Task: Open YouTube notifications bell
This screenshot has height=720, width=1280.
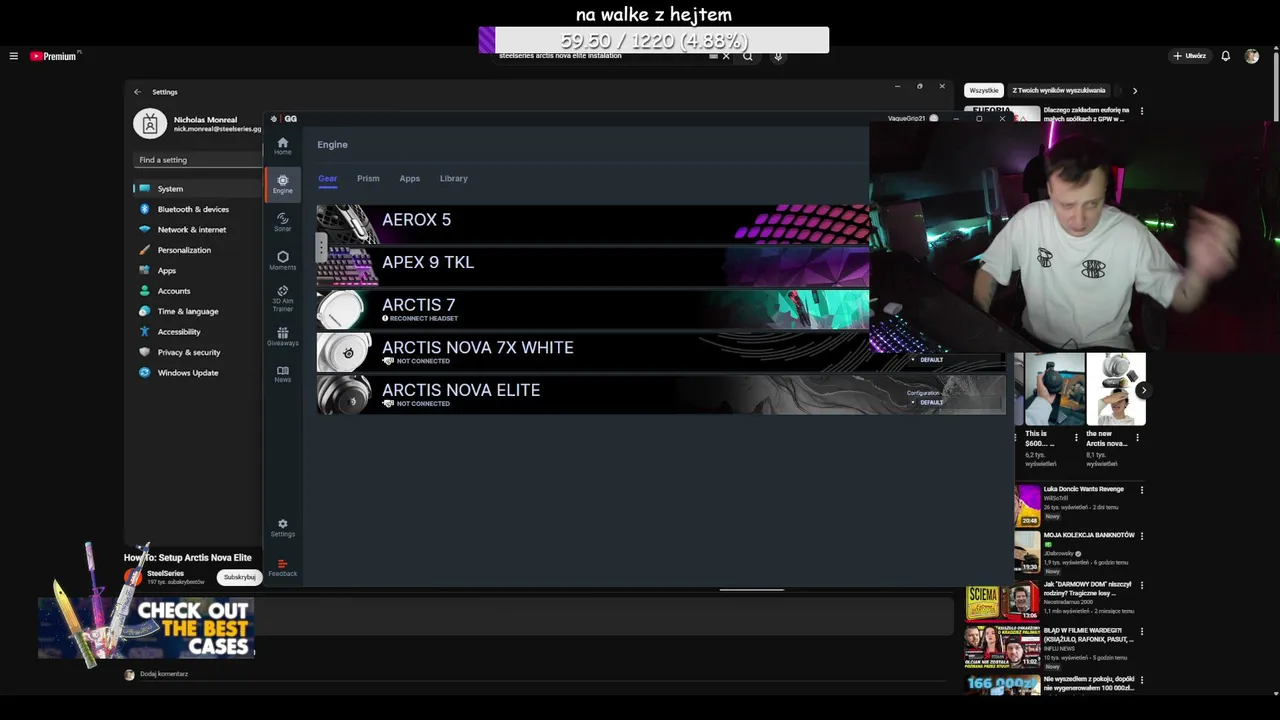Action: pyautogui.click(x=1225, y=56)
